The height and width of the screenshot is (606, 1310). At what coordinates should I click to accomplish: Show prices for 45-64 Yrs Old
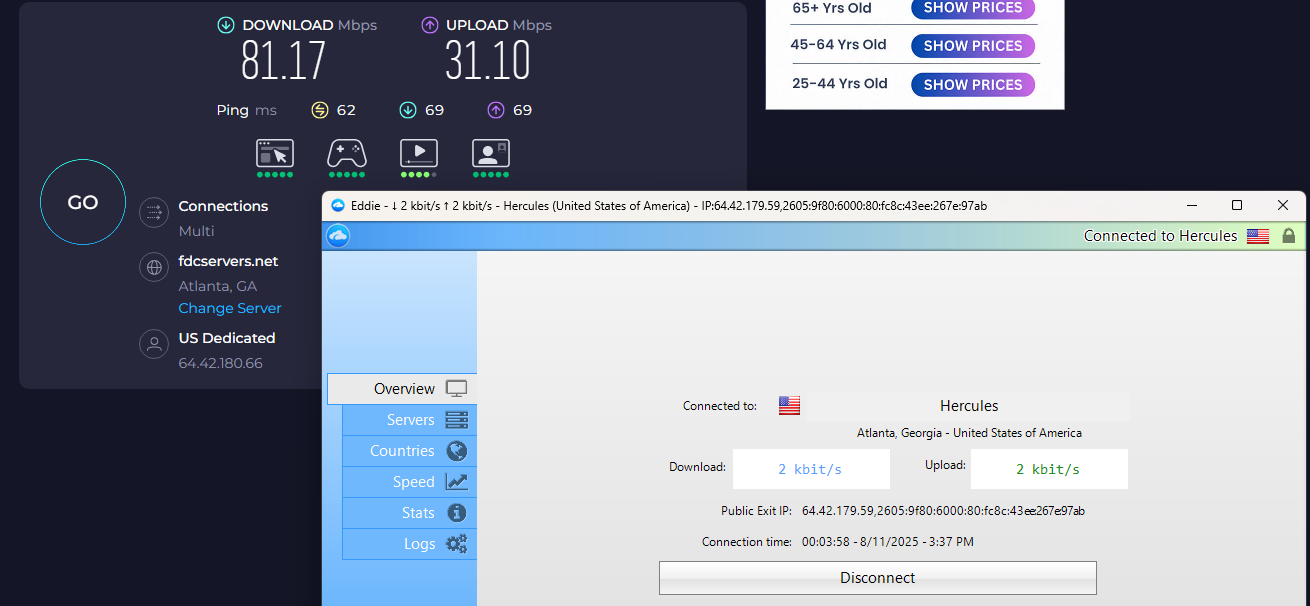tap(973, 46)
